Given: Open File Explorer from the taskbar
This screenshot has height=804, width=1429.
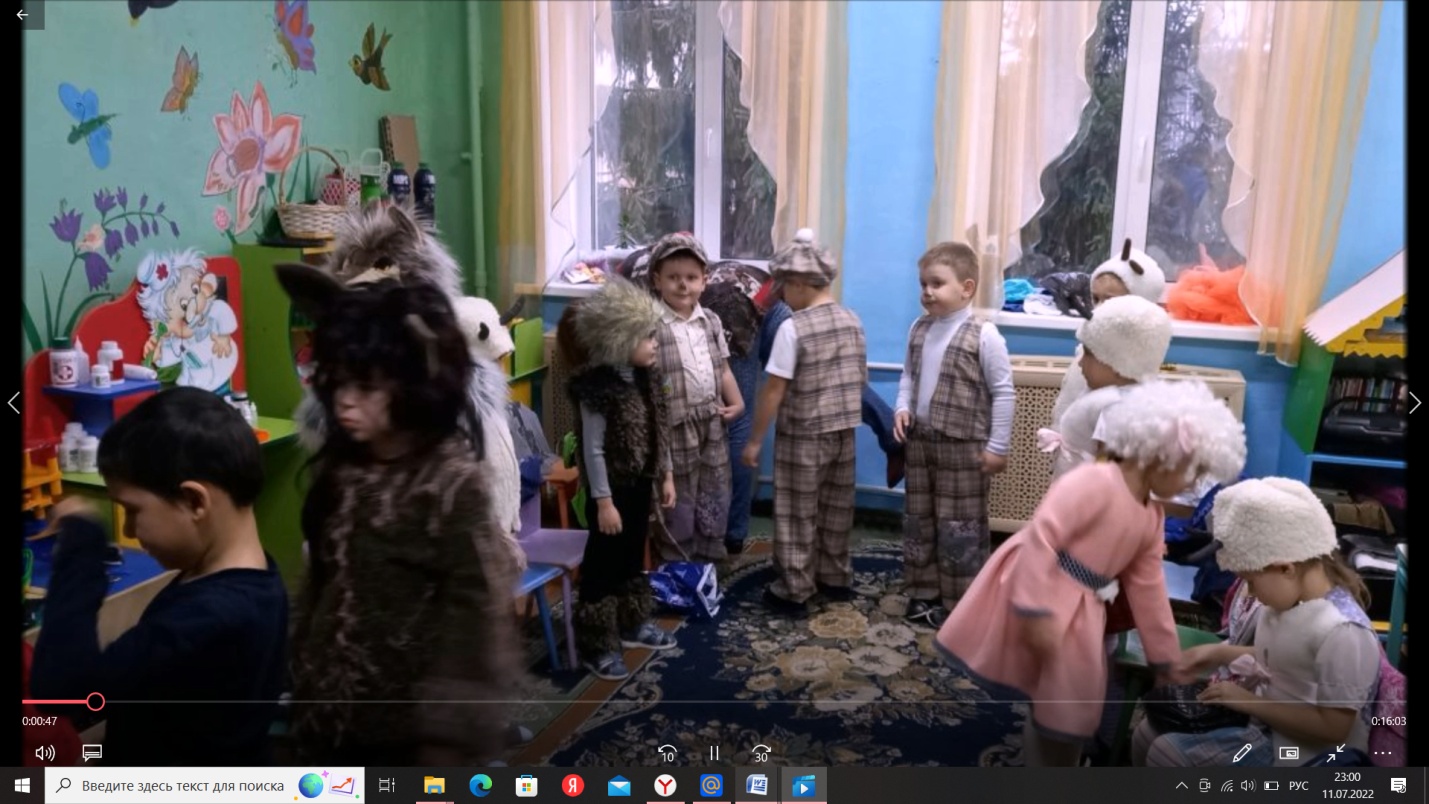Looking at the screenshot, I should coord(434,786).
